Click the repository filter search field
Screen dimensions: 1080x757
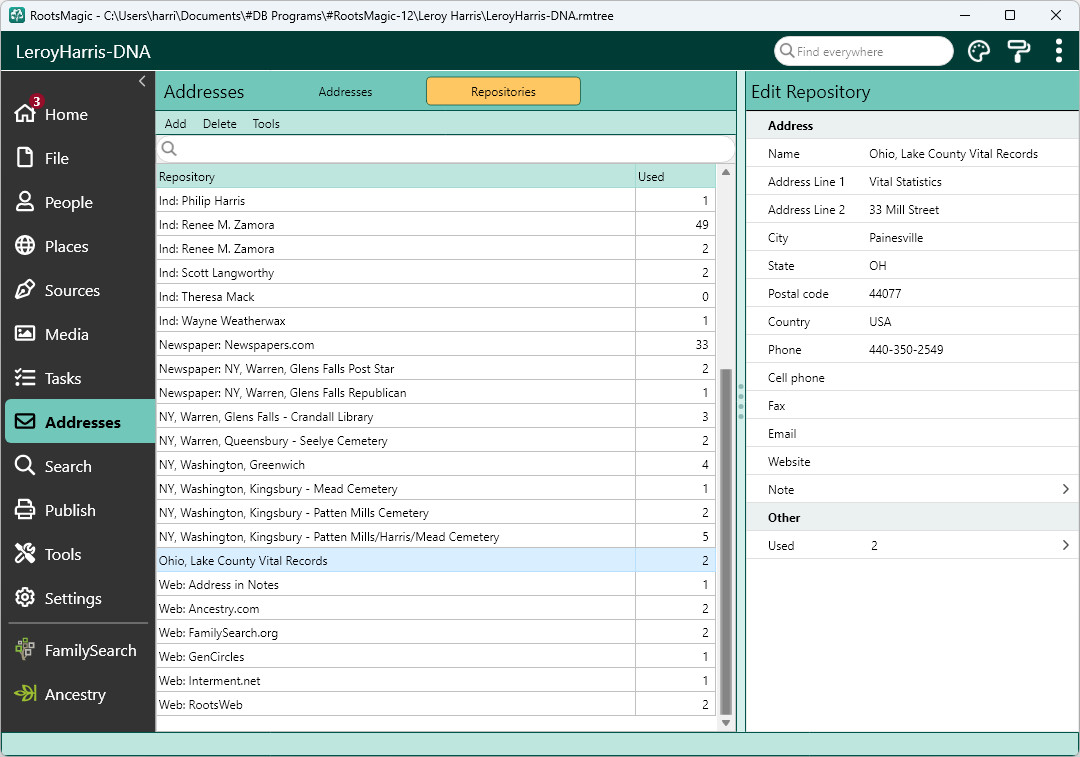tap(446, 149)
